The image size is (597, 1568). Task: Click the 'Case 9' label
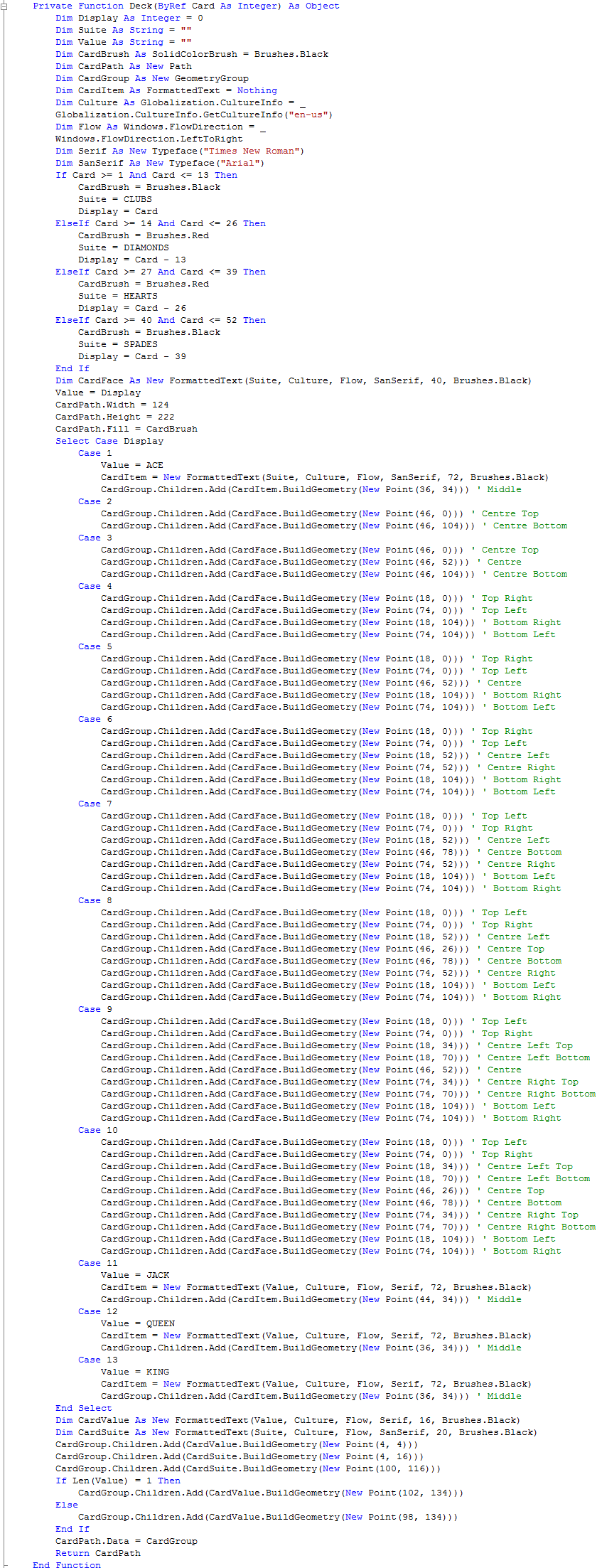point(95,1009)
